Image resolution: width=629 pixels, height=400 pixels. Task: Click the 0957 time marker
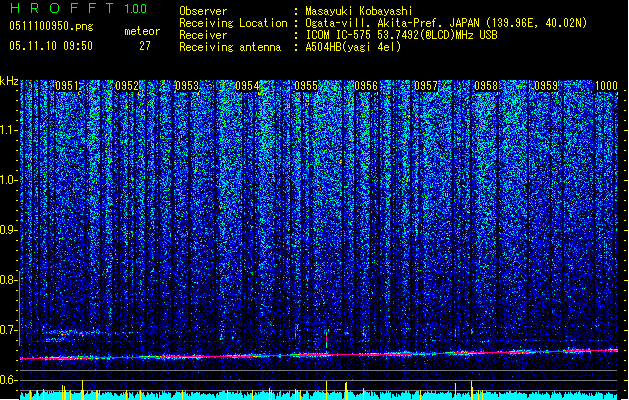426,86
